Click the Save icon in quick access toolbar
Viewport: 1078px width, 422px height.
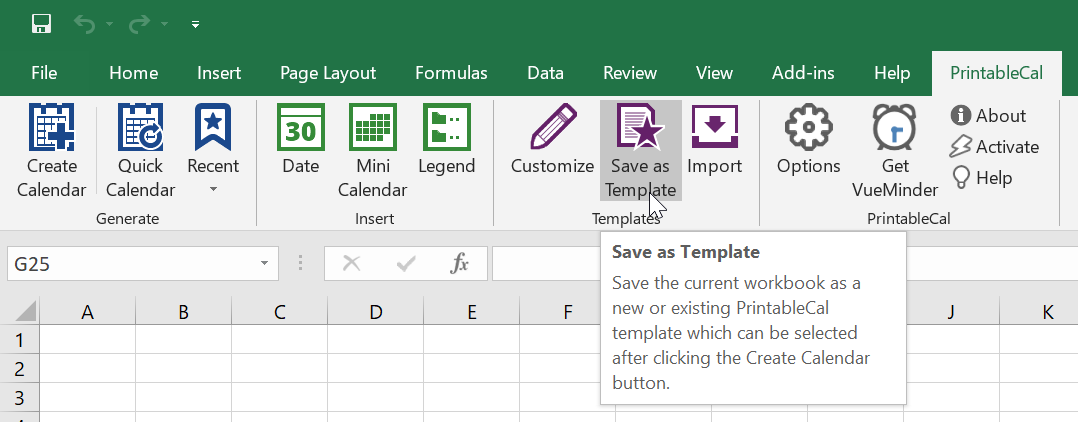(x=42, y=23)
